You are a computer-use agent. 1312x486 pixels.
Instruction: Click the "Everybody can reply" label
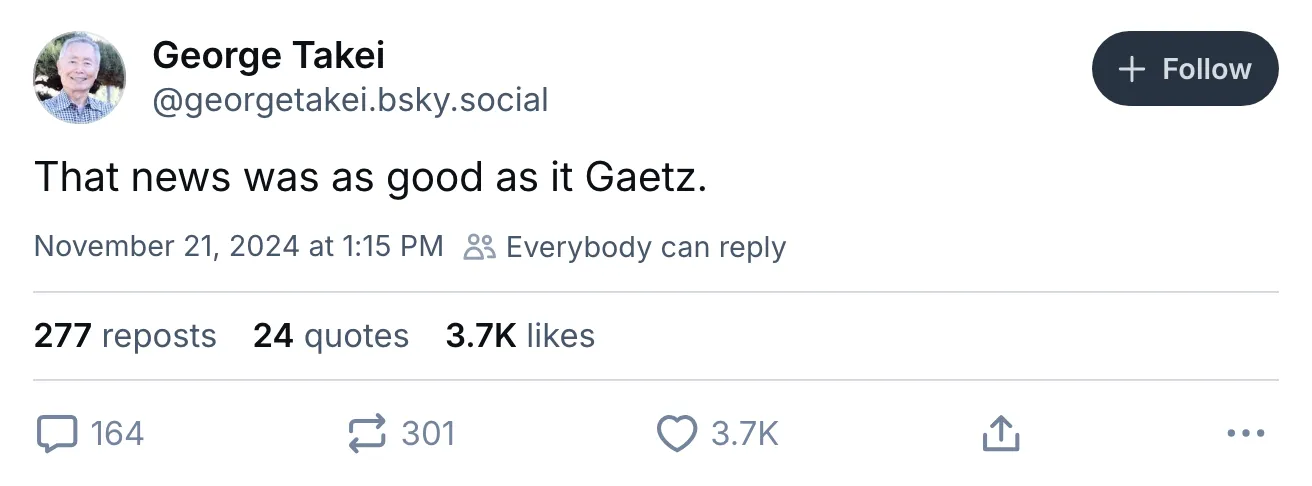645,247
